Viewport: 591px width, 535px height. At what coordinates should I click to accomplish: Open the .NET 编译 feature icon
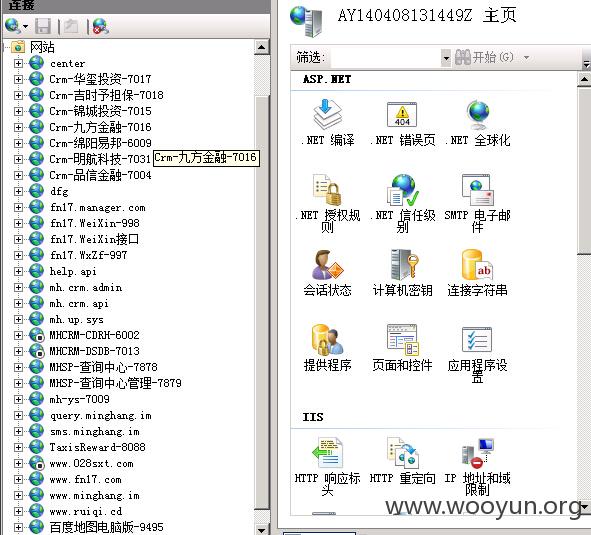327,114
